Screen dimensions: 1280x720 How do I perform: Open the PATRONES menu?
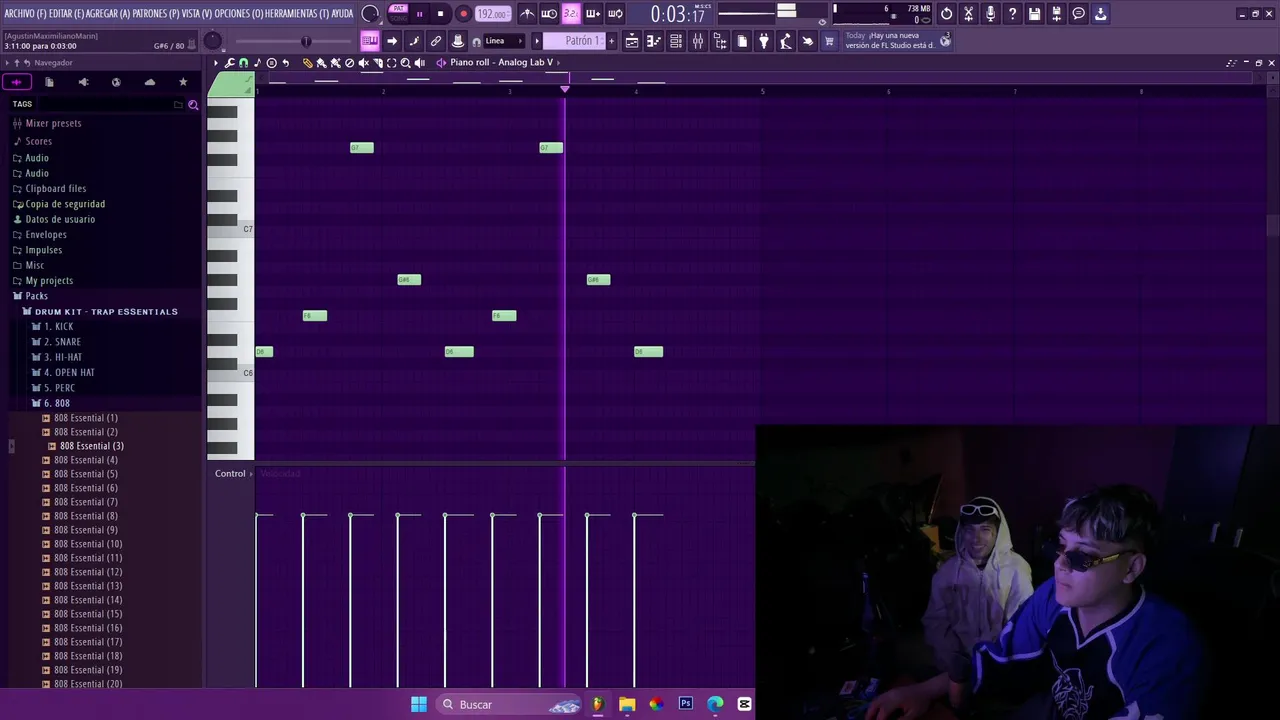155,14
